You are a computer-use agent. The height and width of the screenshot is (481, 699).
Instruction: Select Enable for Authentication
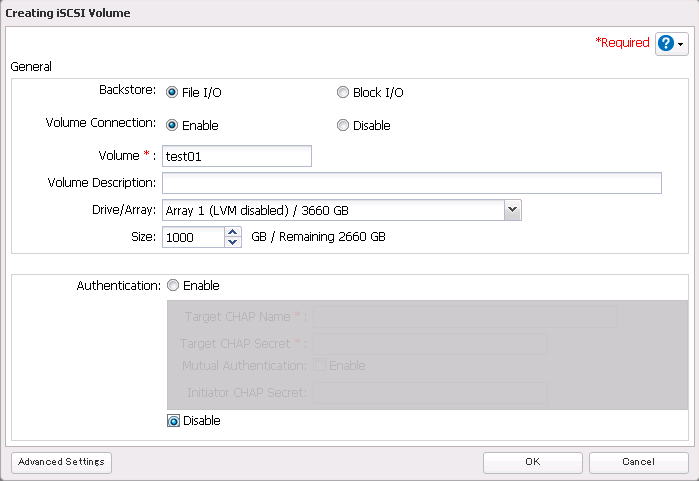(x=173, y=285)
